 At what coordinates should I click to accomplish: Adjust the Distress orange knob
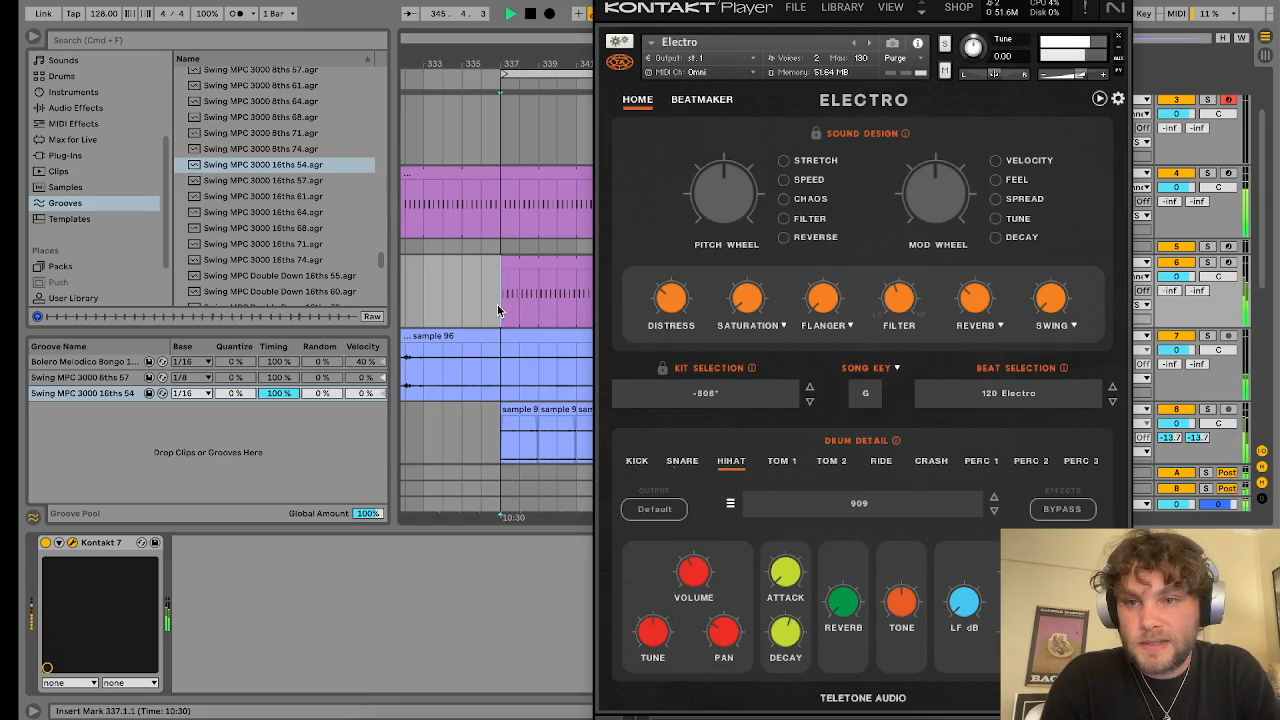[x=671, y=298]
